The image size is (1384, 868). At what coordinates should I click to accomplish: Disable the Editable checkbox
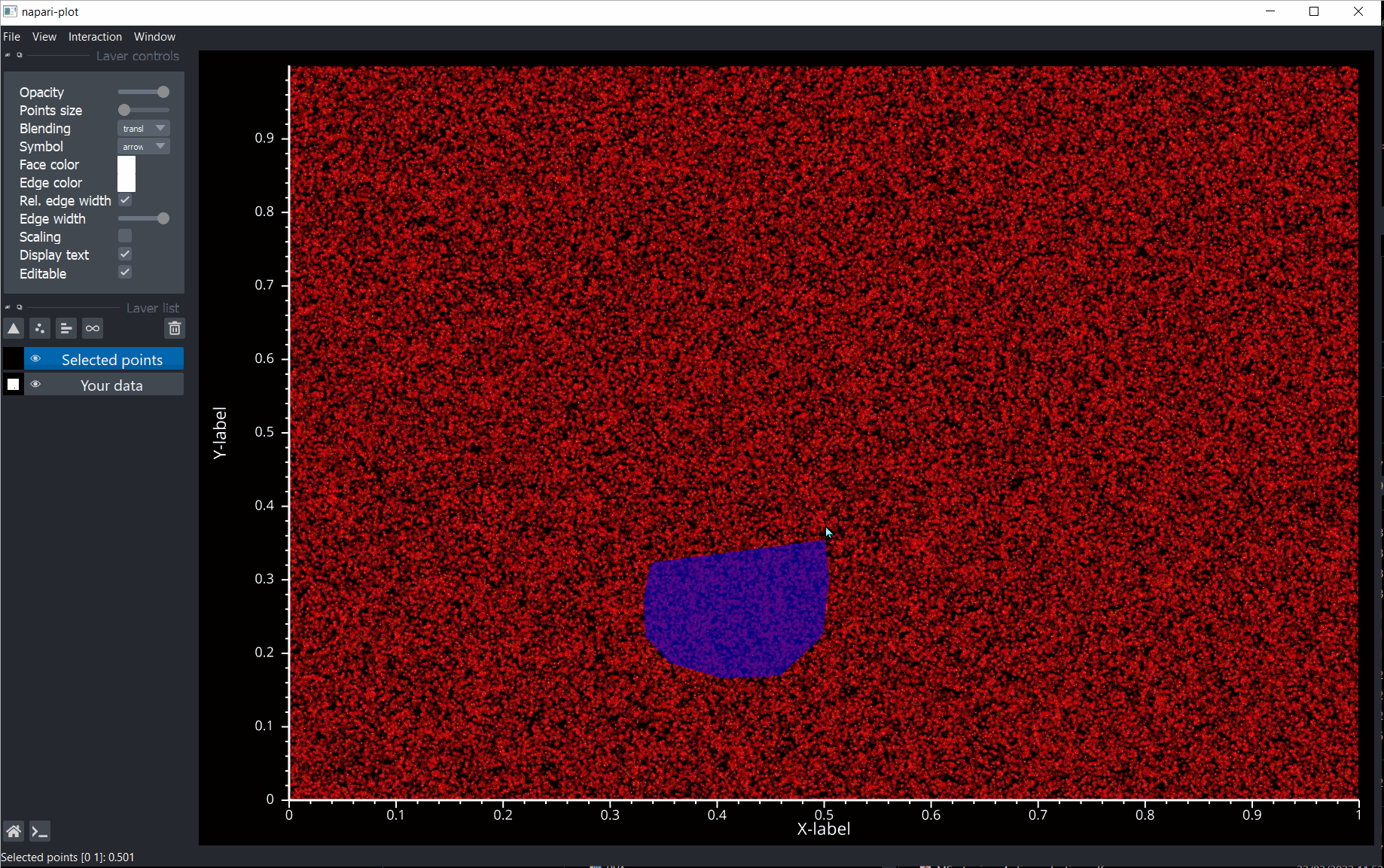[x=125, y=273]
